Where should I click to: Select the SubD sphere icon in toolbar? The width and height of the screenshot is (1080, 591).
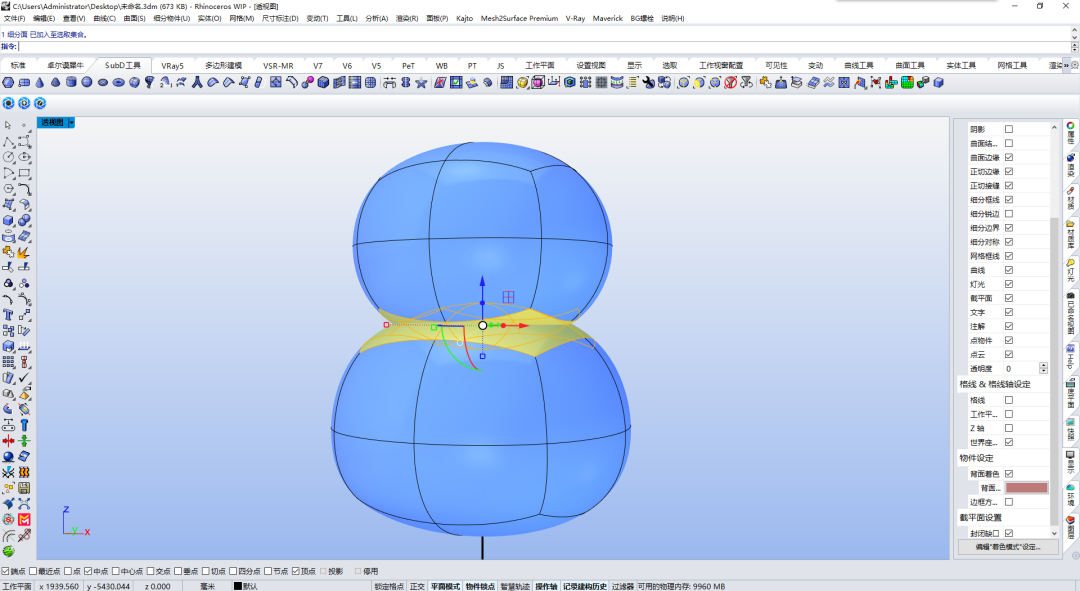[x=87, y=82]
